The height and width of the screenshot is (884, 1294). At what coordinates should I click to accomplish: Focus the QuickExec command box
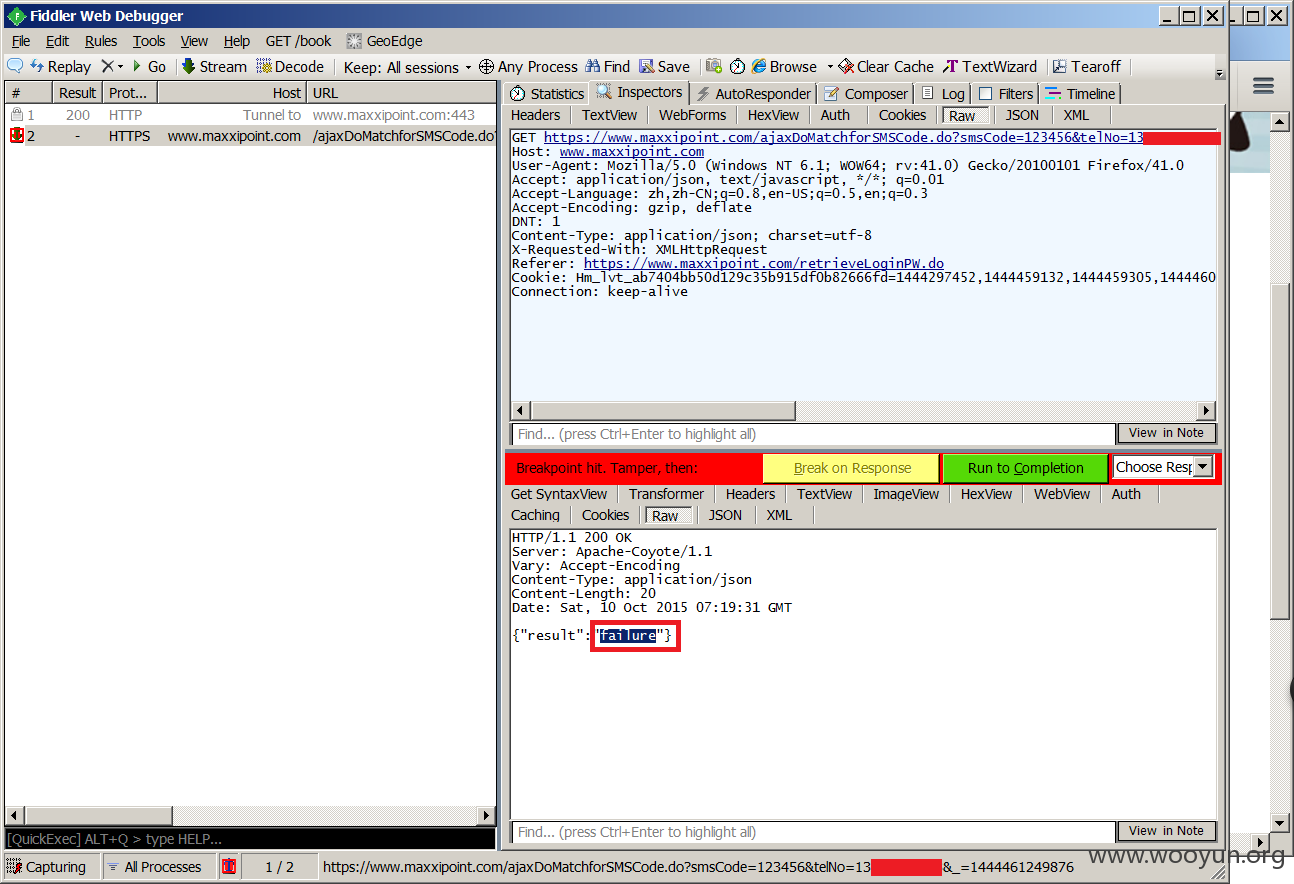(x=250, y=839)
